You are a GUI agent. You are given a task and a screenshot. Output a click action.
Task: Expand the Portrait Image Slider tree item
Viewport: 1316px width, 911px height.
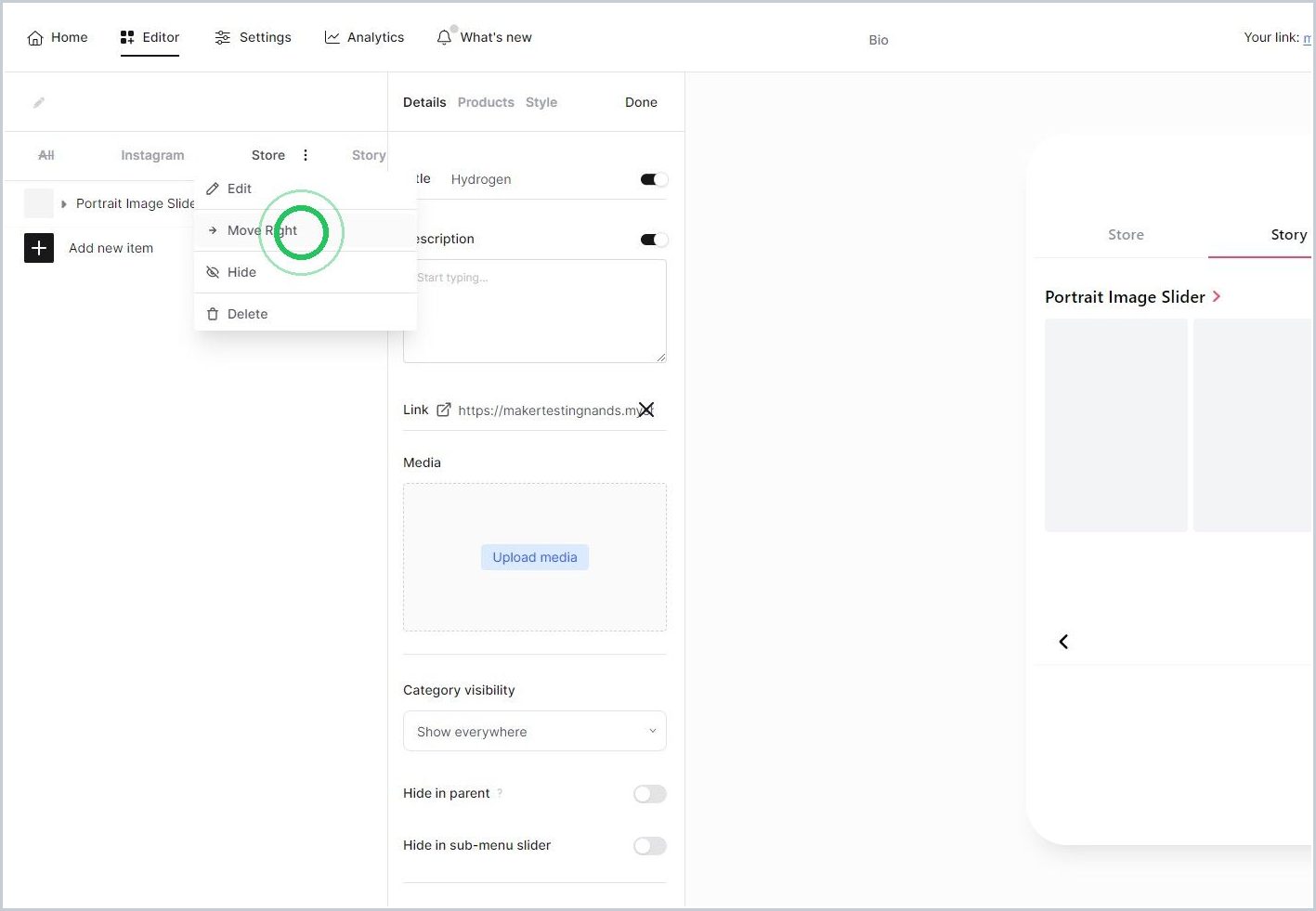tap(64, 203)
